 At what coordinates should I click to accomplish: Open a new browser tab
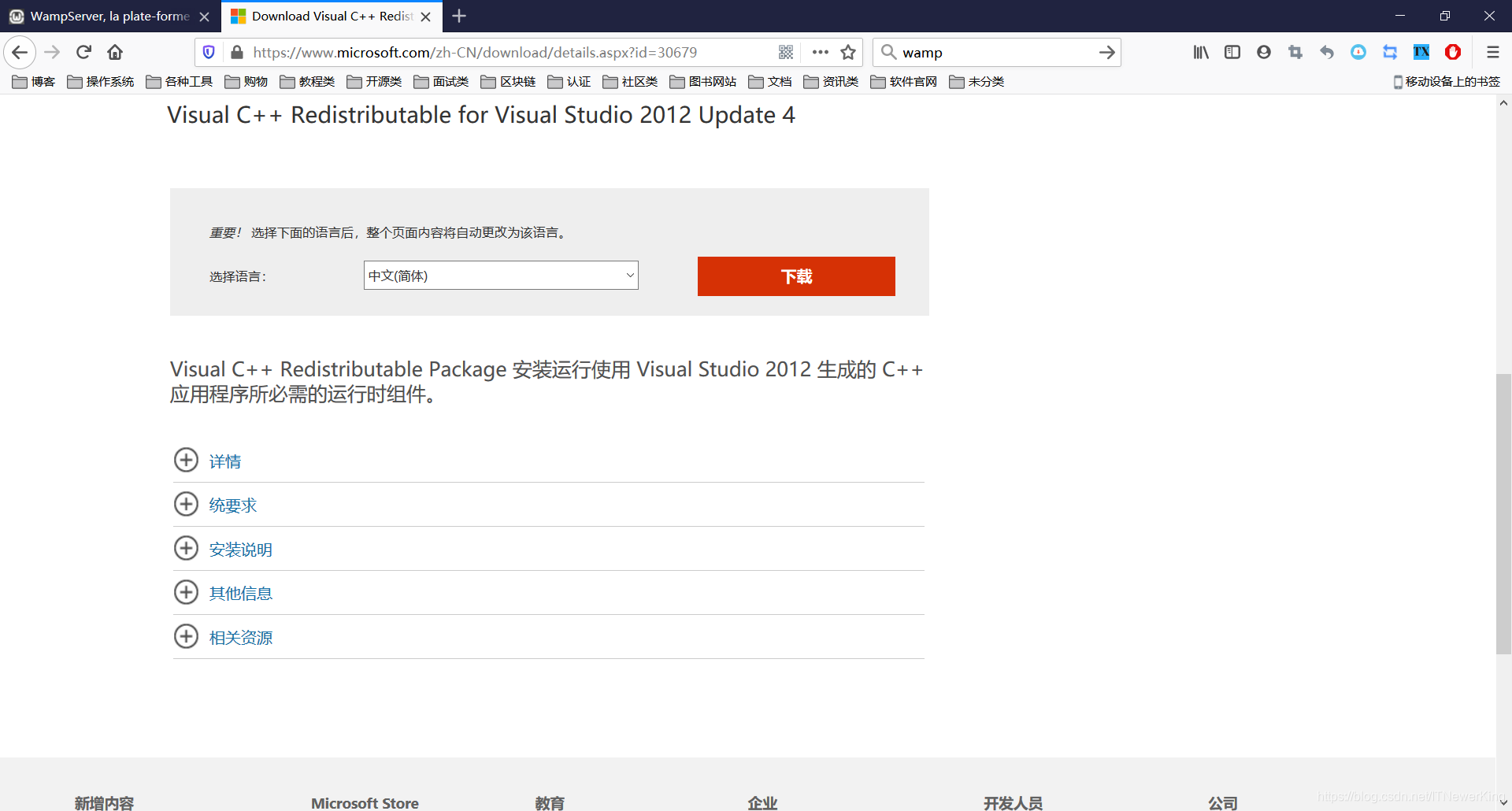coord(459,16)
